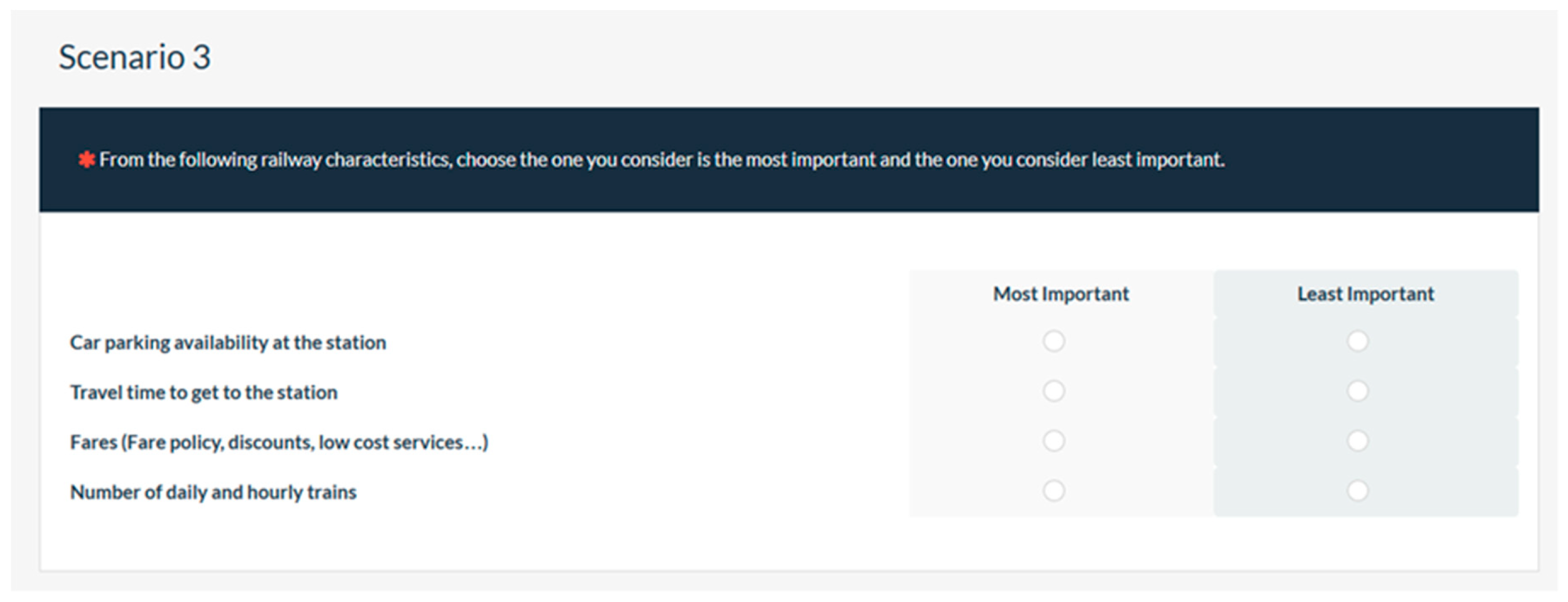
Task: Click the Car parking availability label
Action: pos(228,343)
